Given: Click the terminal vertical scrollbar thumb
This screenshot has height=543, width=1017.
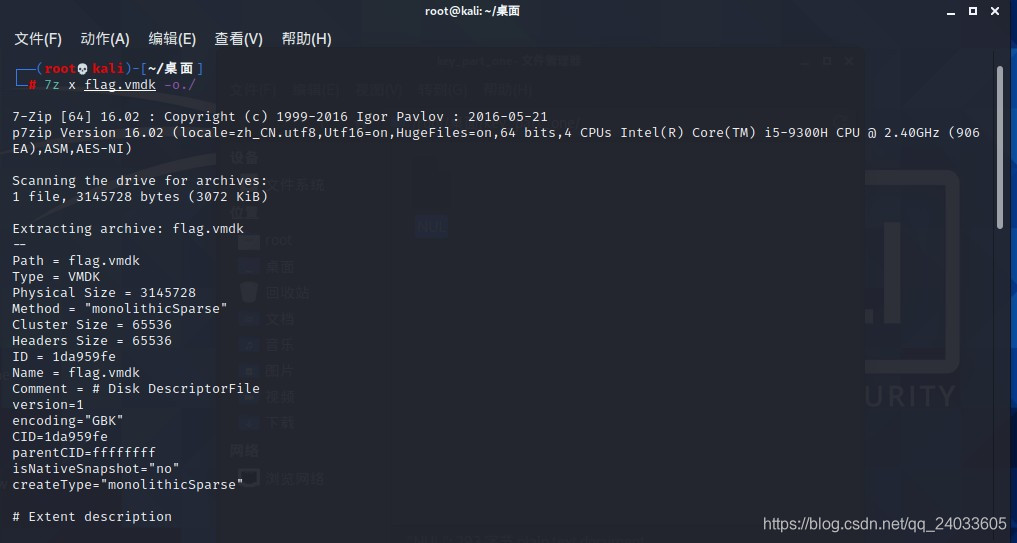Looking at the screenshot, I should [x=1000, y=147].
